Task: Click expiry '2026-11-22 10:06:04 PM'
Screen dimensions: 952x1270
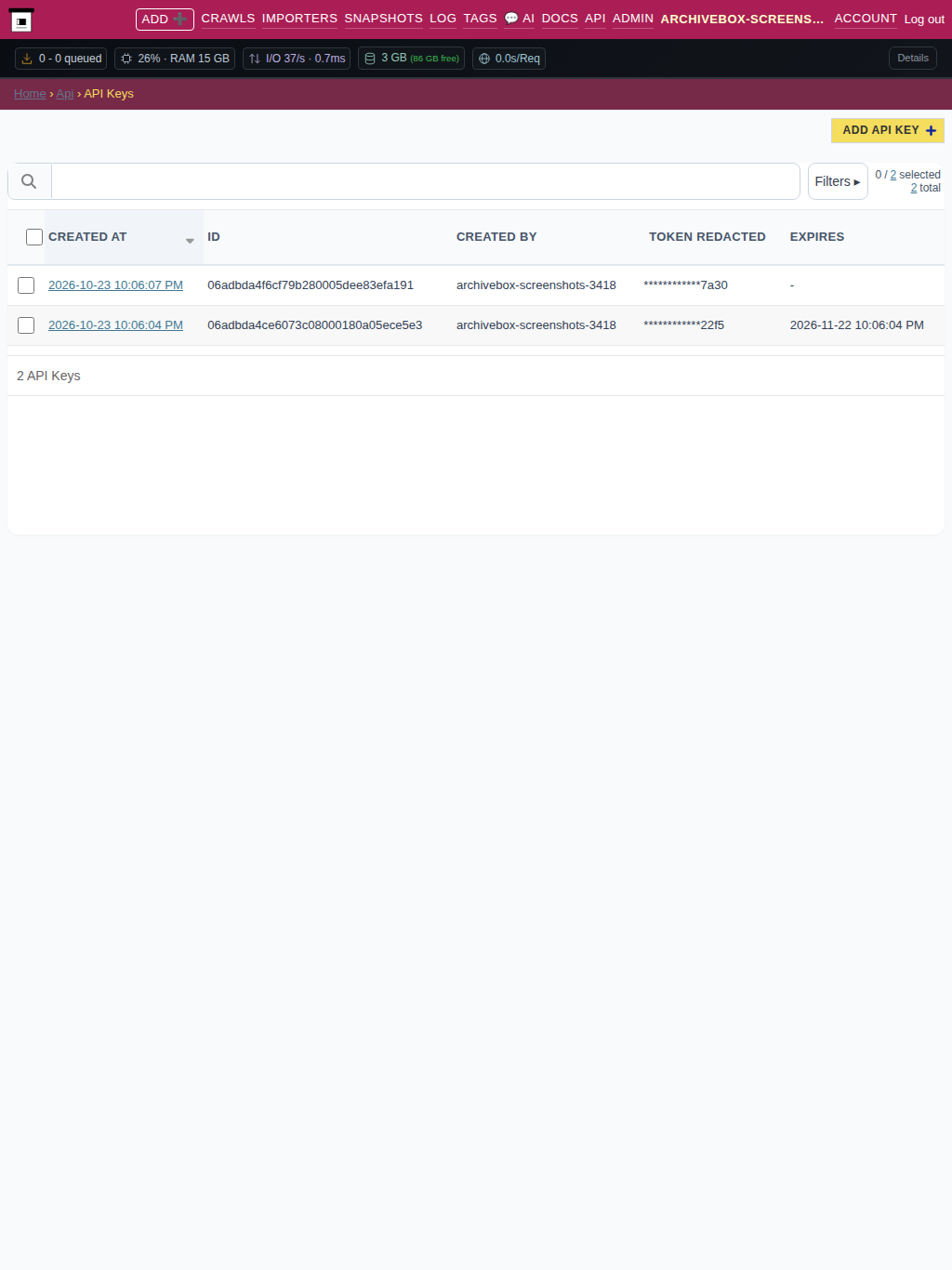Action: click(857, 325)
